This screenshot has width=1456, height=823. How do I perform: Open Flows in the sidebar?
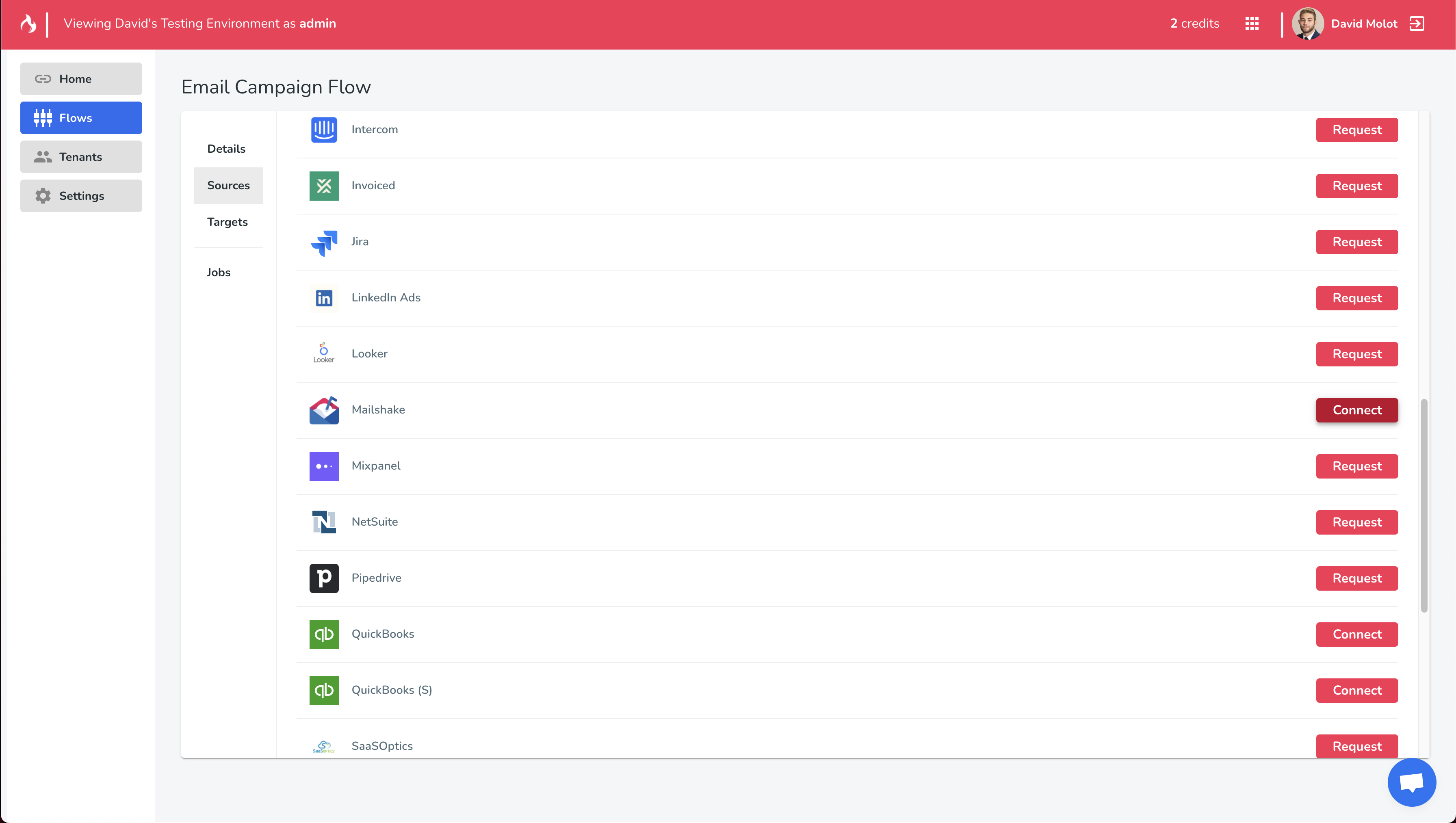(x=81, y=118)
